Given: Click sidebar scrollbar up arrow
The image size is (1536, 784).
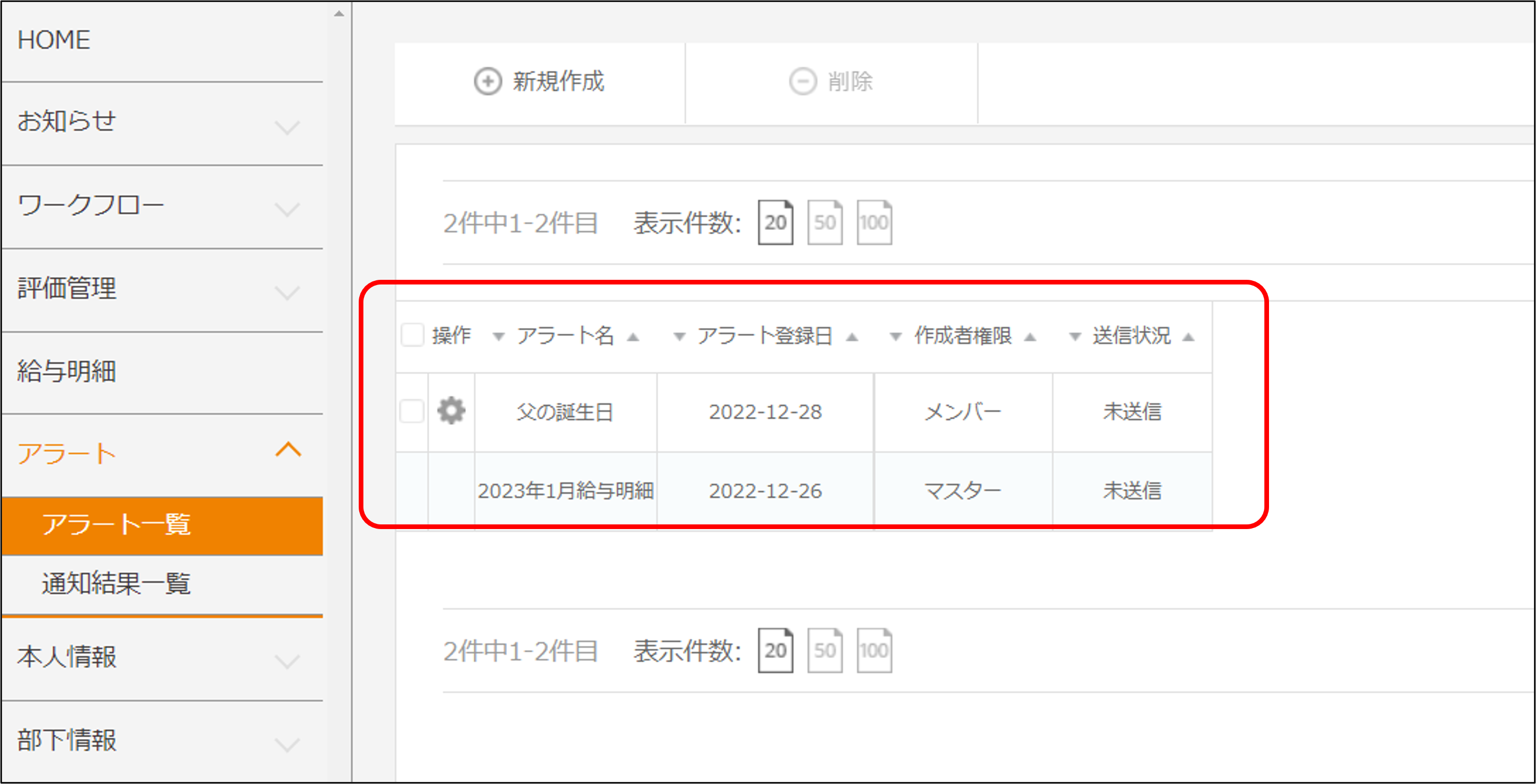Looking at the screenshot, I should pyautogui.click(x=339, y=13).
